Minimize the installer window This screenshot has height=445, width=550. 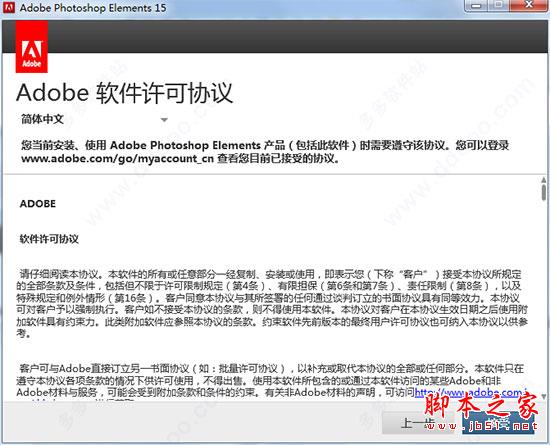pyautogui.click(x=476, y=6)
